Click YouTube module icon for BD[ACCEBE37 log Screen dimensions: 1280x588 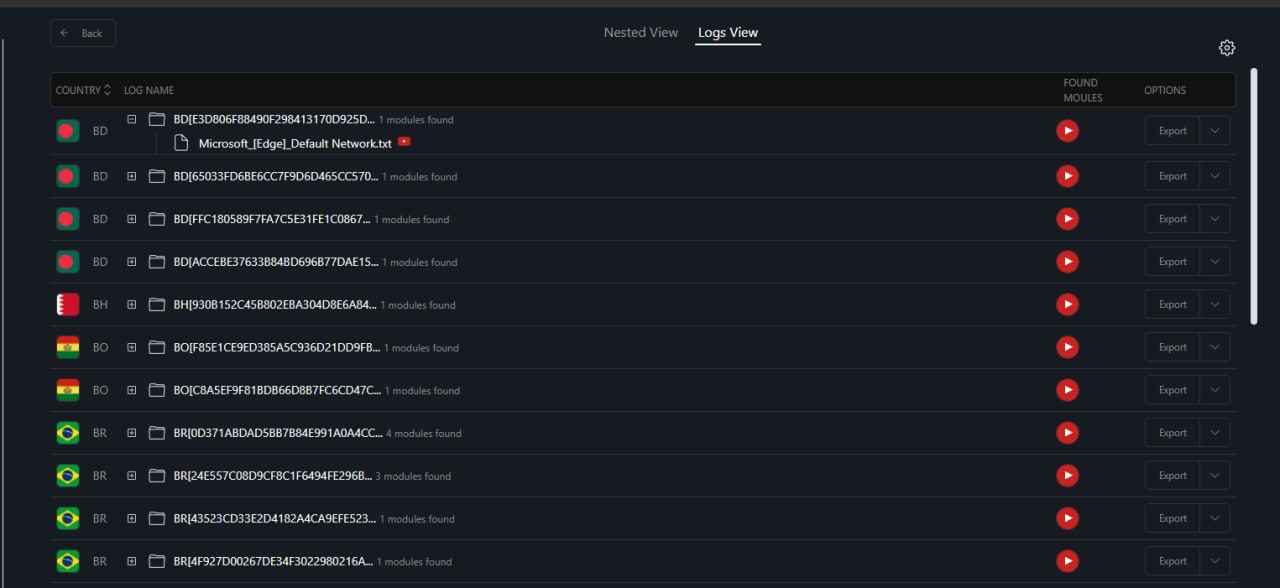(x=1067, y=262)
